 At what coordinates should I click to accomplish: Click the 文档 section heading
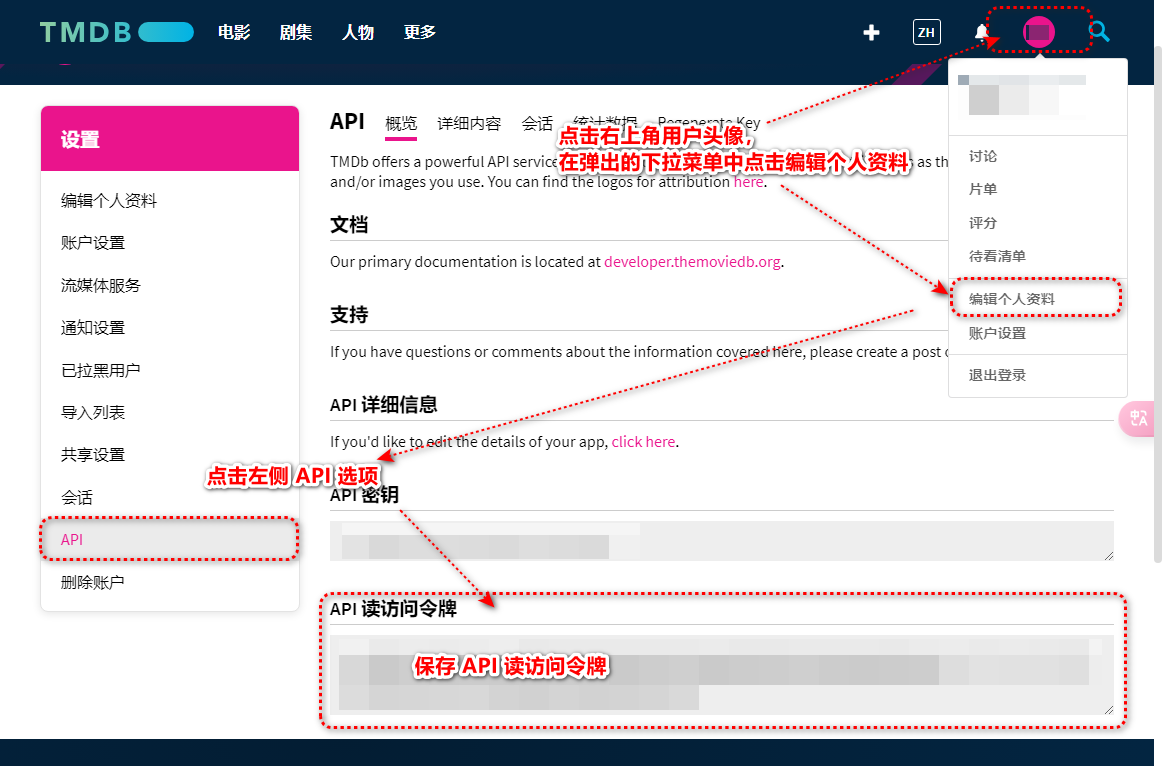pyautogui.click(x=349, y=225)
